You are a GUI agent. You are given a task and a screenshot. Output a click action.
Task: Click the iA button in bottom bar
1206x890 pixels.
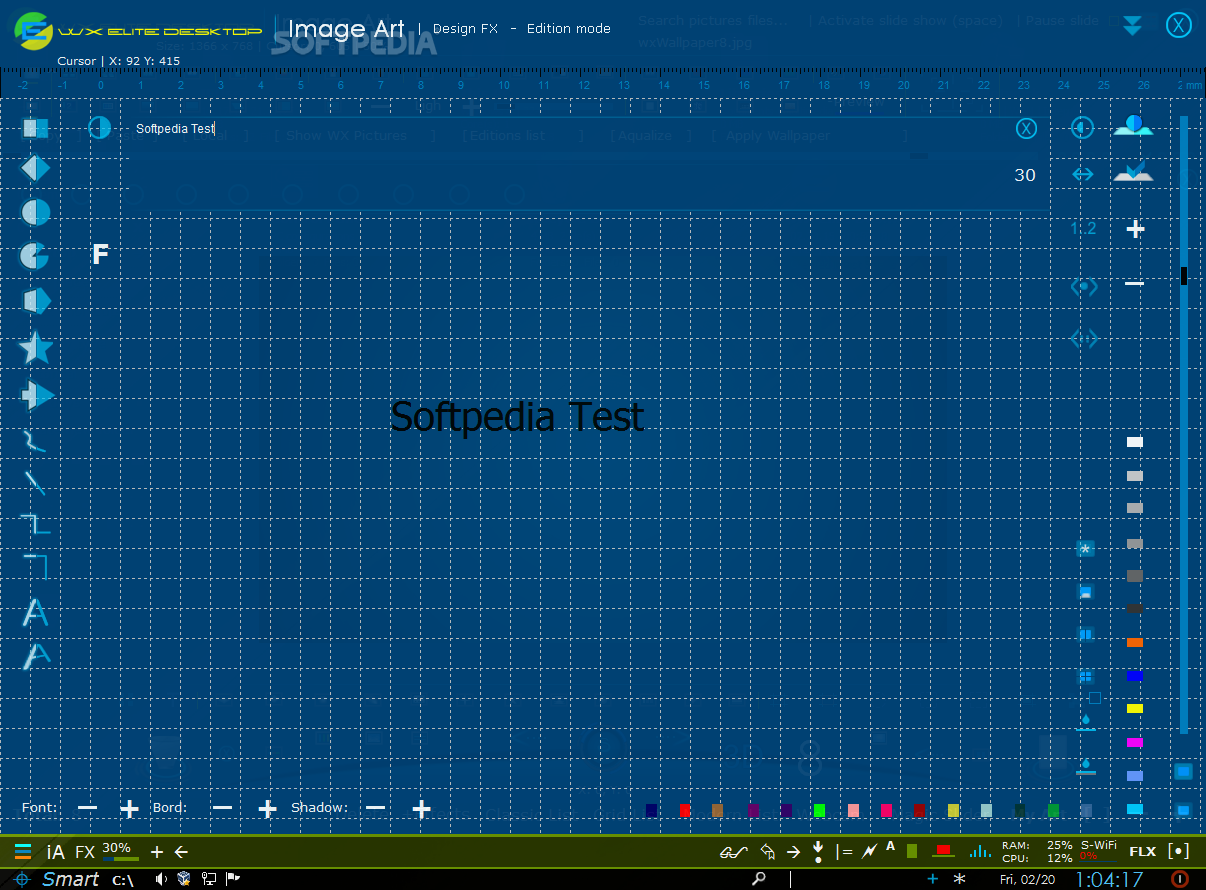click(56, 852)
